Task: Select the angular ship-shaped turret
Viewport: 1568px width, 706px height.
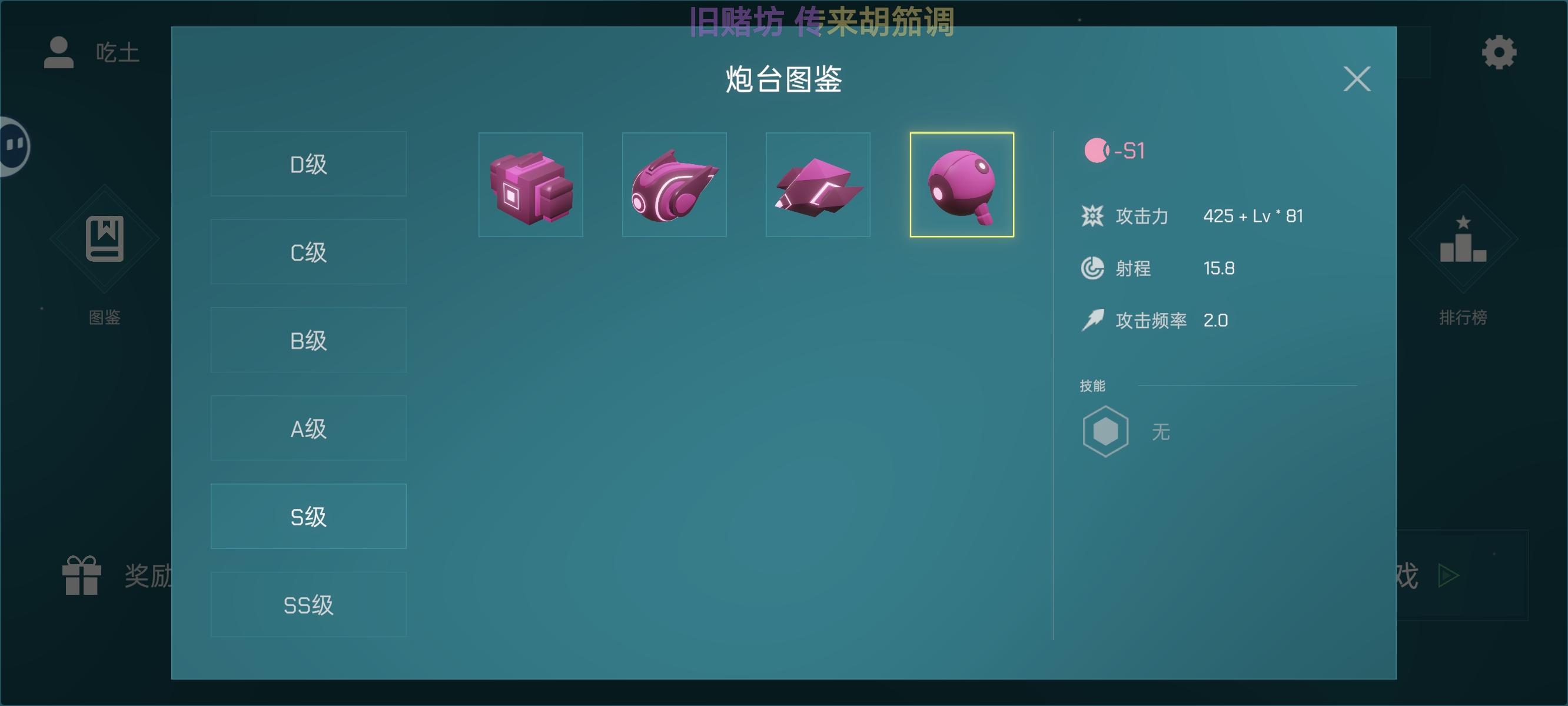Action: 818,184
